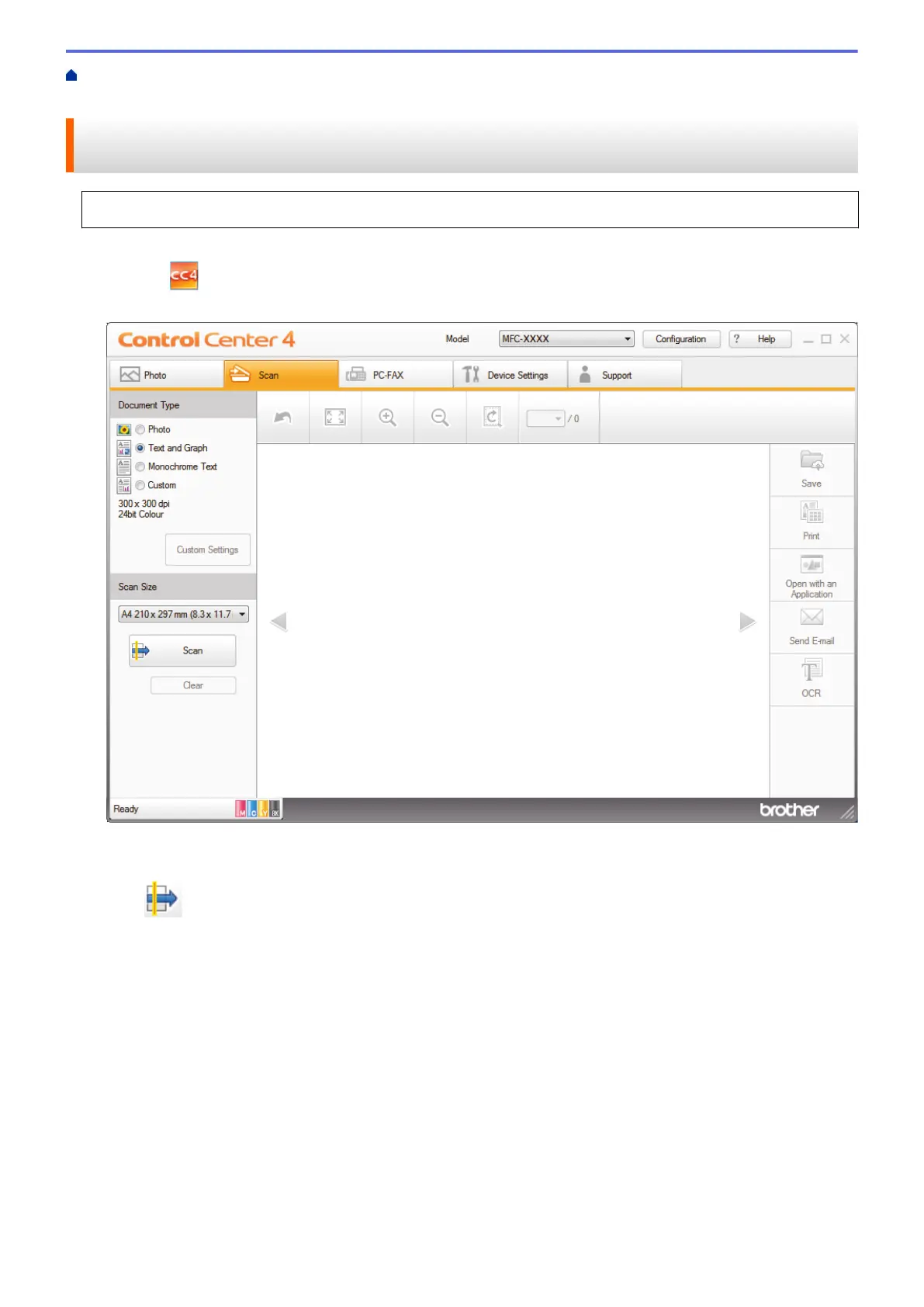924x1307 pixels.
Task: Click the Help button
Action: pos(760,339)
